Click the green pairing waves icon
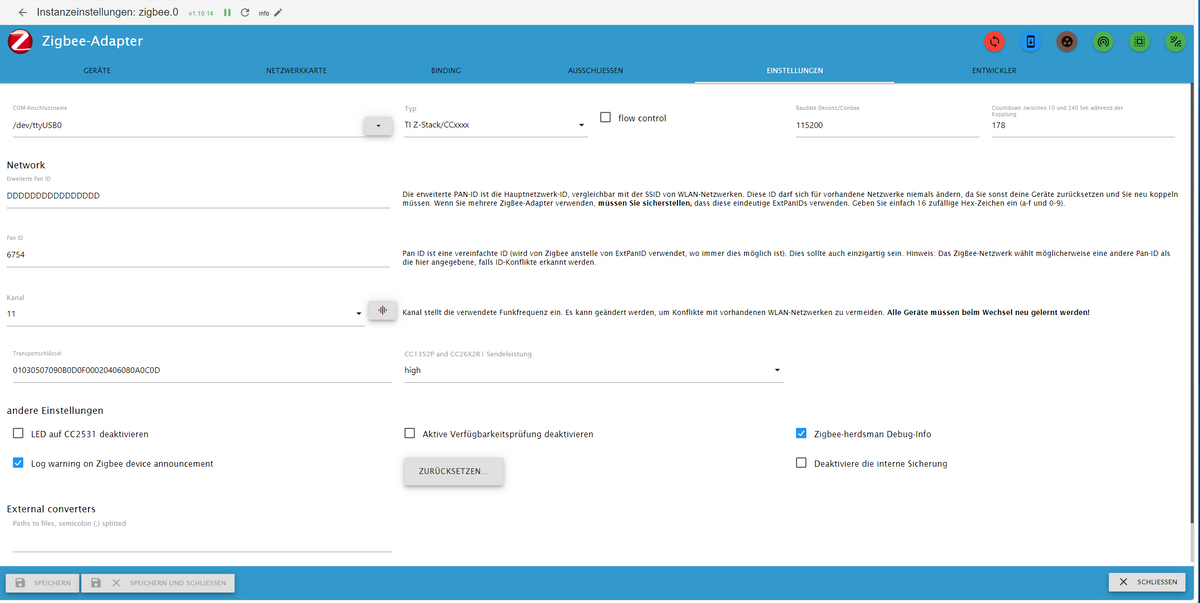 1174,42
